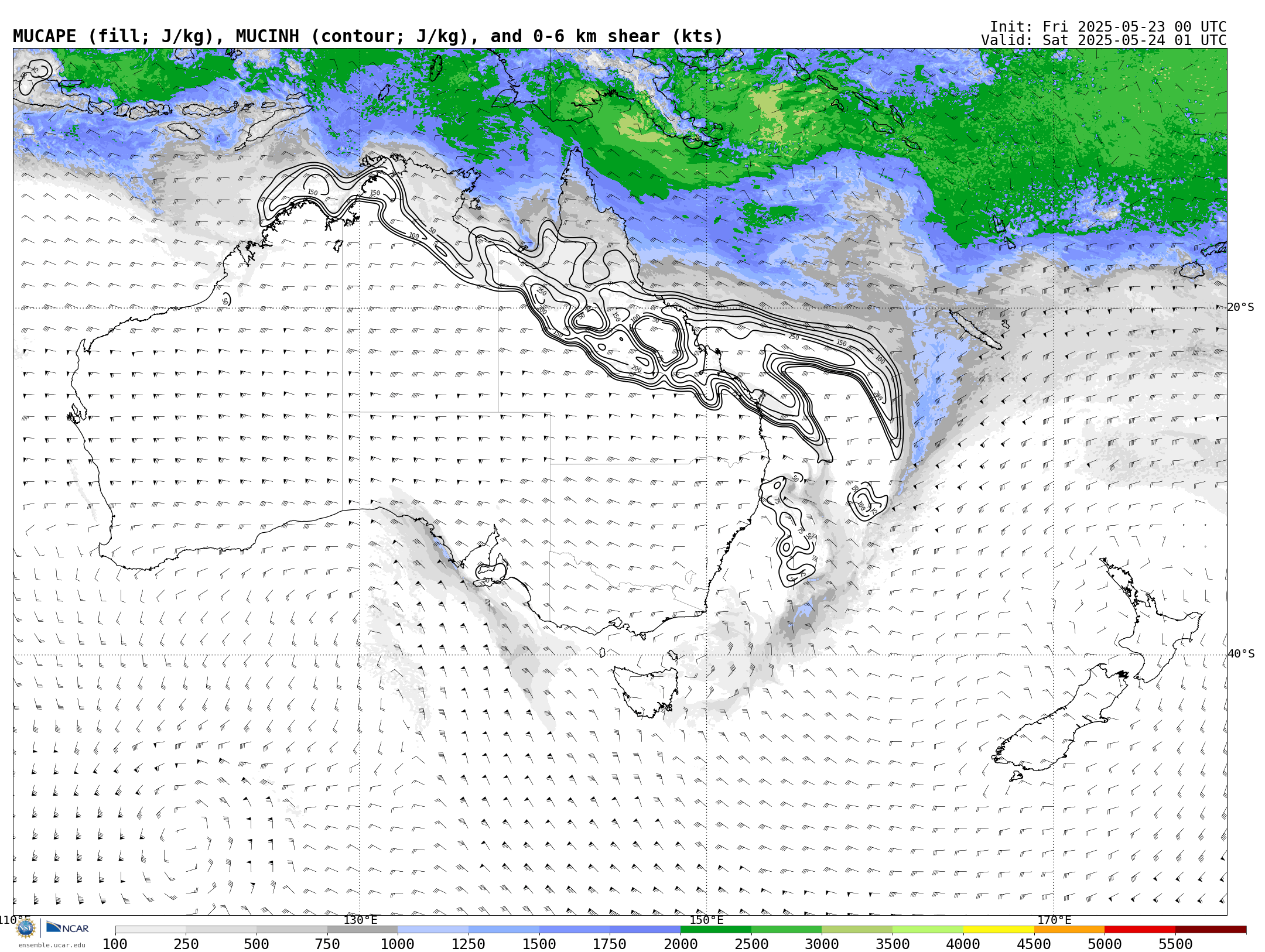
Task: Click the colorbar value 750
Action: pyautogui.click(x=327, y=944)
